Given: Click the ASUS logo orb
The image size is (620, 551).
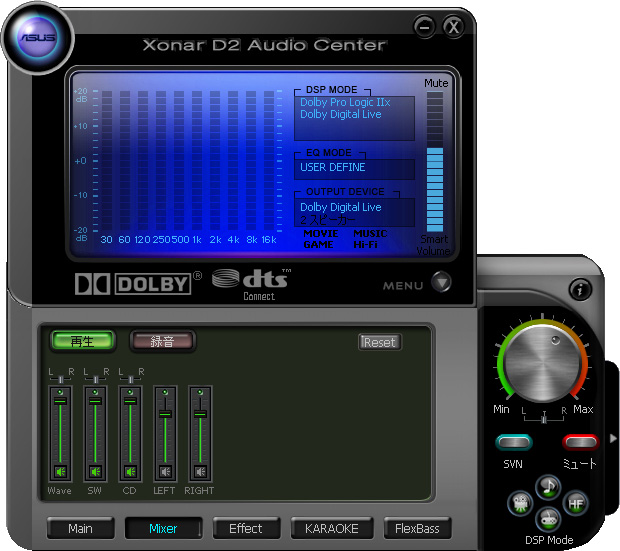Looking at the screenshot, I should click(41, 38).
